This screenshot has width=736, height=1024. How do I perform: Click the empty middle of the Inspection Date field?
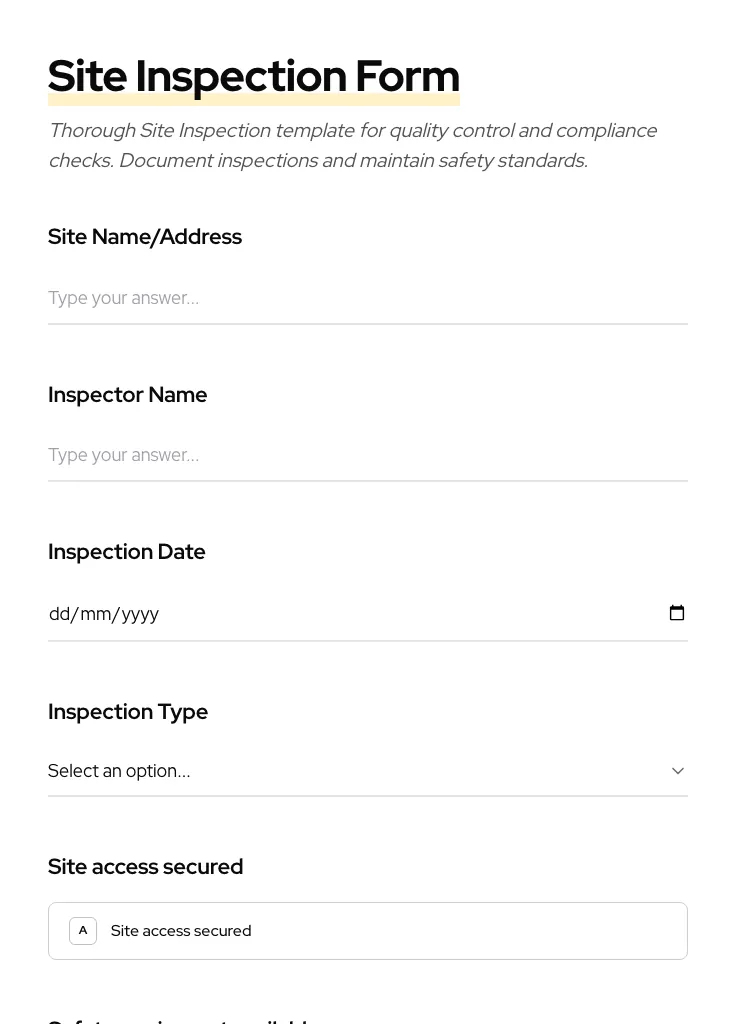(400, 614)
